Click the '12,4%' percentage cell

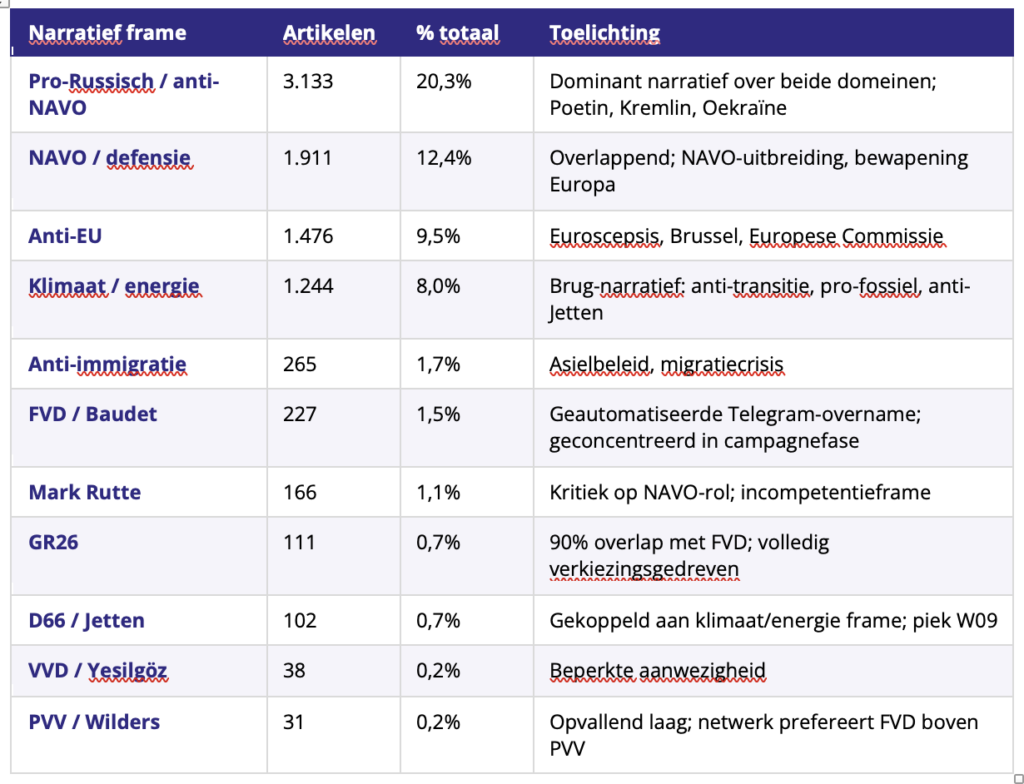point(444,158)
